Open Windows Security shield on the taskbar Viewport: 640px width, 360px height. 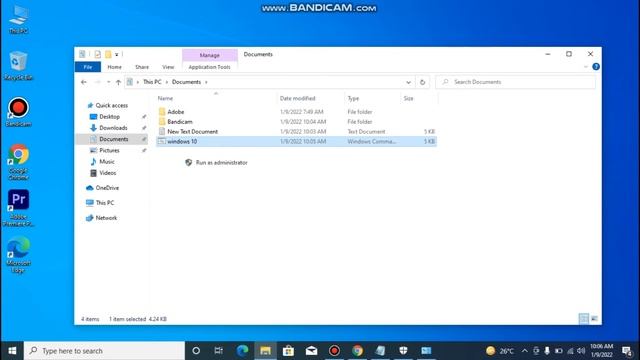pyautogui.click(x=403, y=351)
